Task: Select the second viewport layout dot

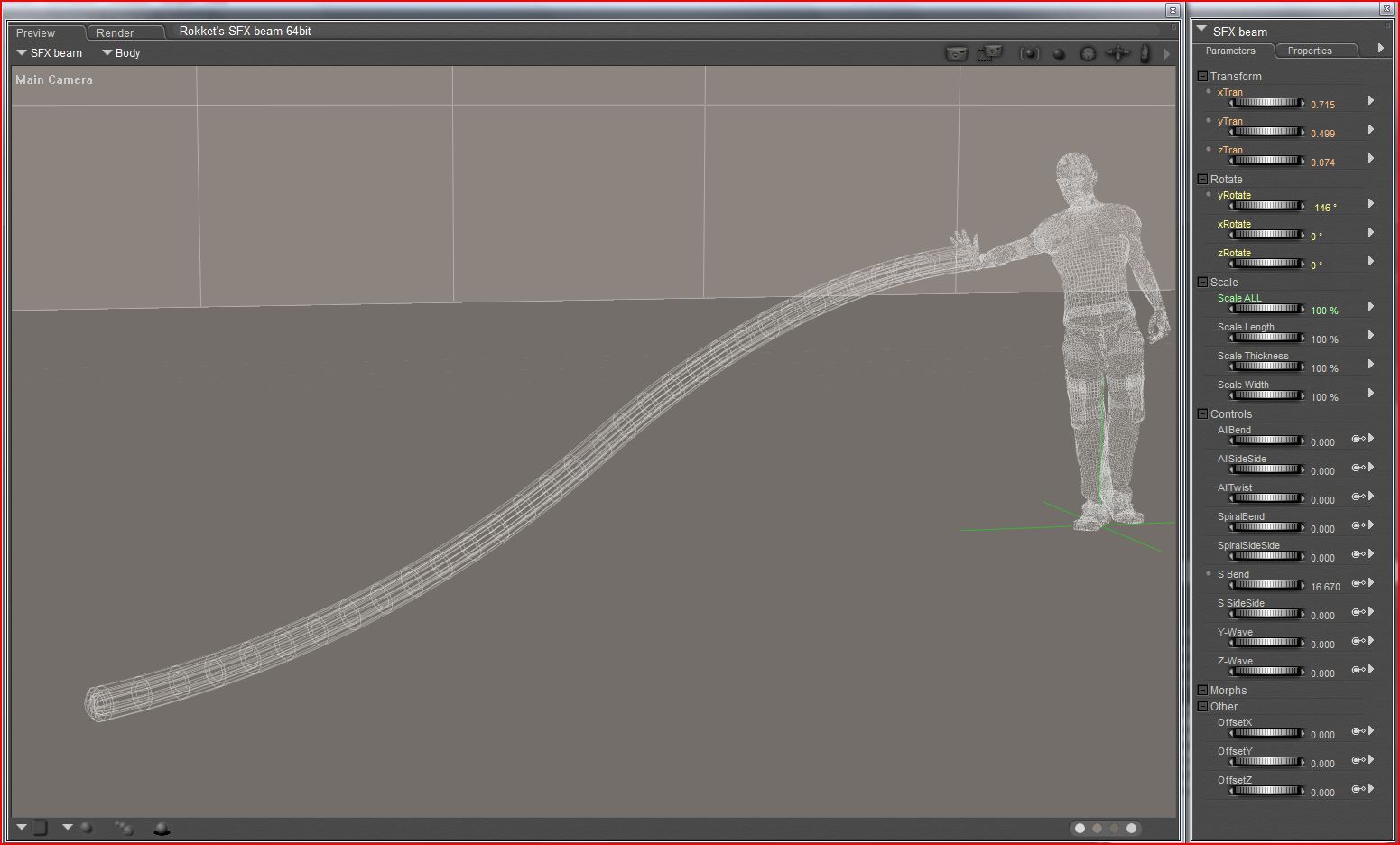Action: 1097,828
